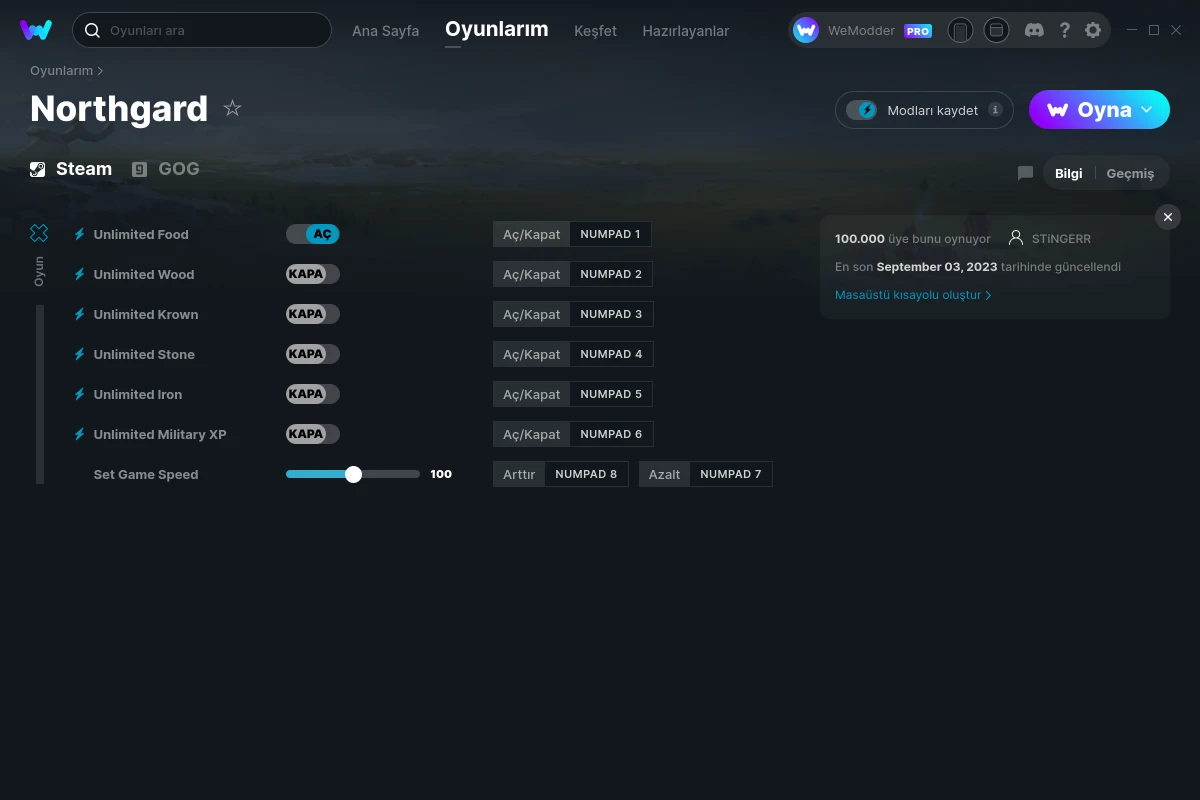Screen dimensions: 1200x800
Task: Click the NUMPAD 7 hotkey button
Action: click(x=731, y=474)
